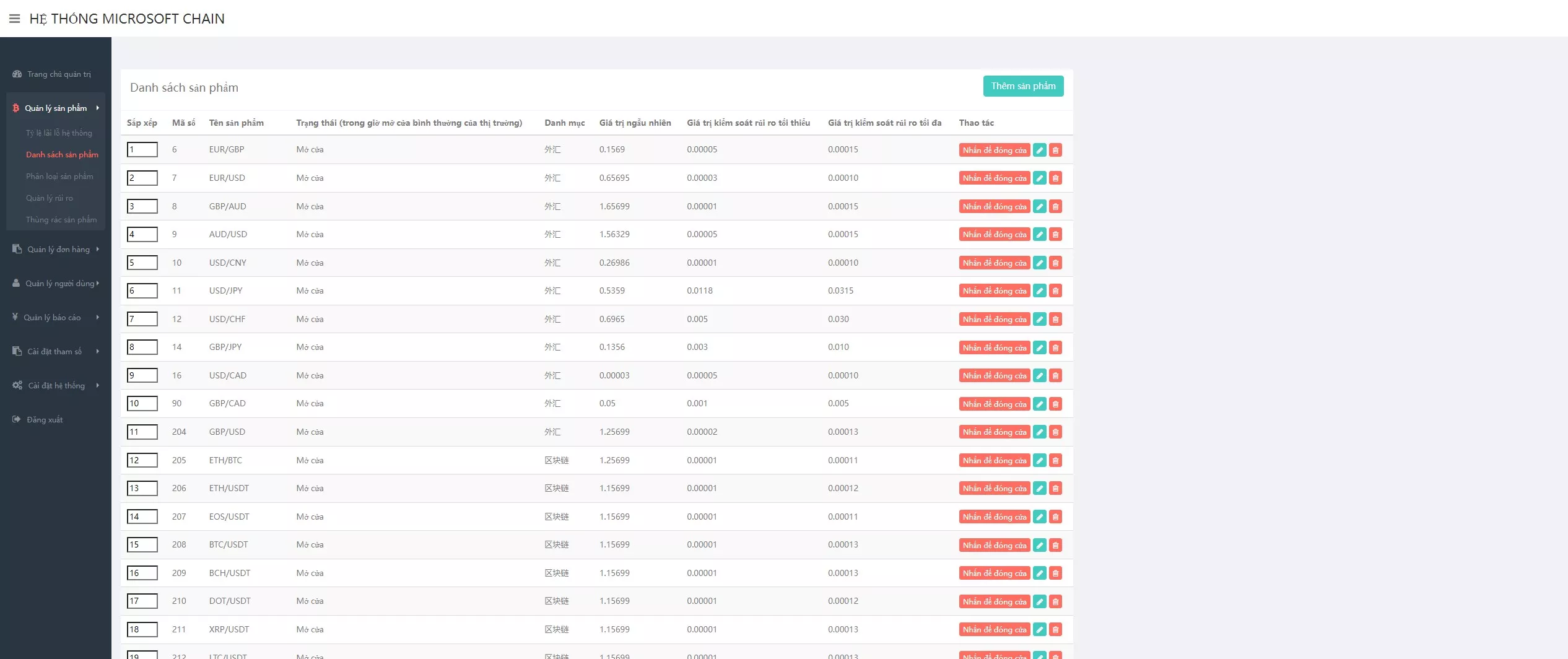Toggle AUD/USD closed via Nhấn để đóng cửa
The height and width of the screenshot is (659, 1568).
click(x=994, y=235)
